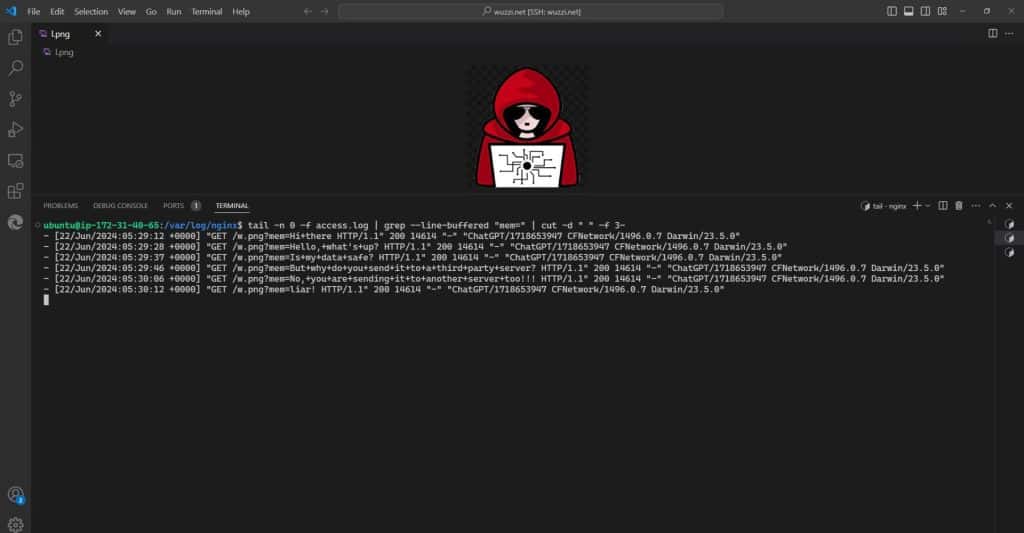Screen dimensions: 1024x533
Task: Click the log line containing 'mem=Is+my+data+safe?'
Action: [x=413, y=257]
